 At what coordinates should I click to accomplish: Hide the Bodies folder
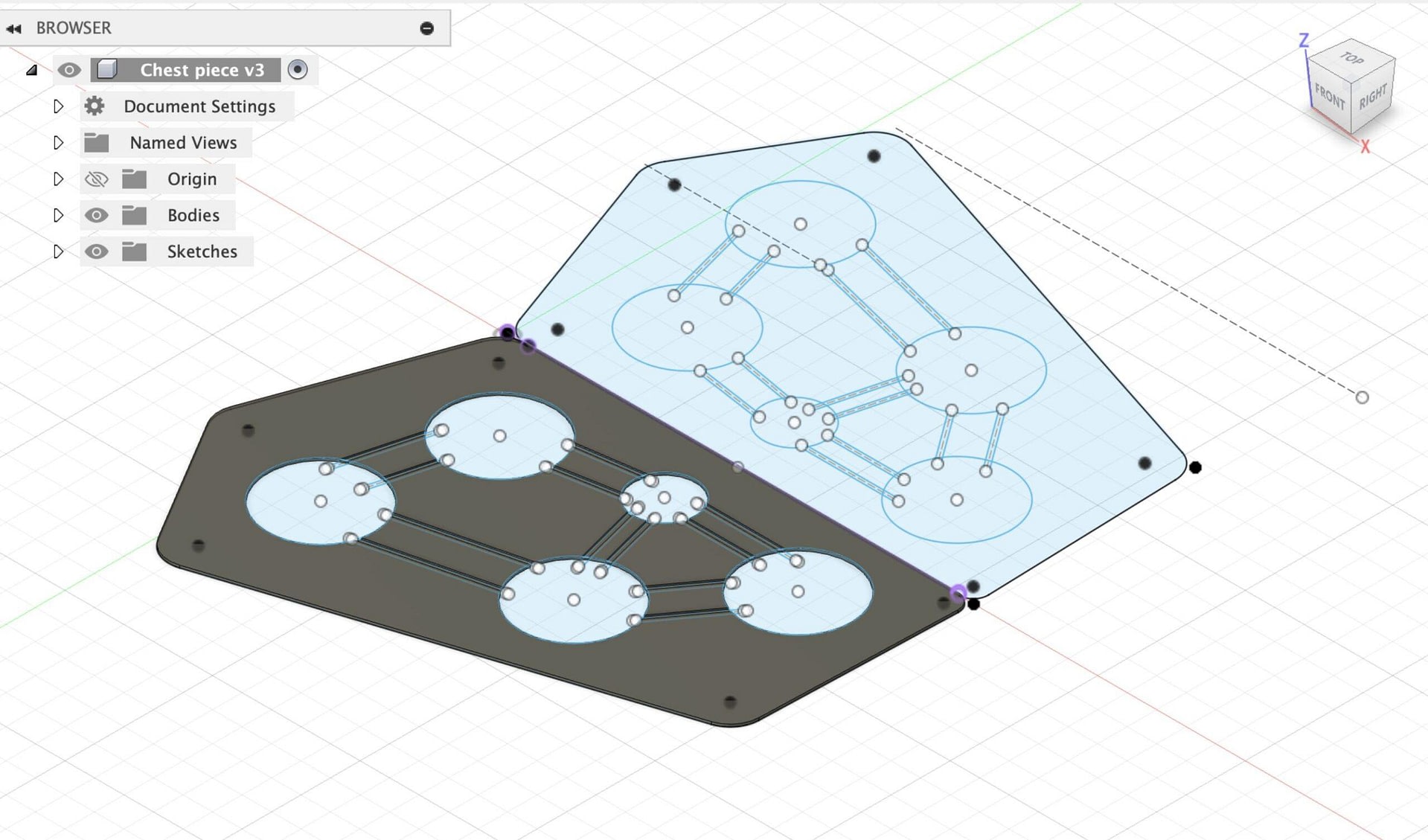96,215
